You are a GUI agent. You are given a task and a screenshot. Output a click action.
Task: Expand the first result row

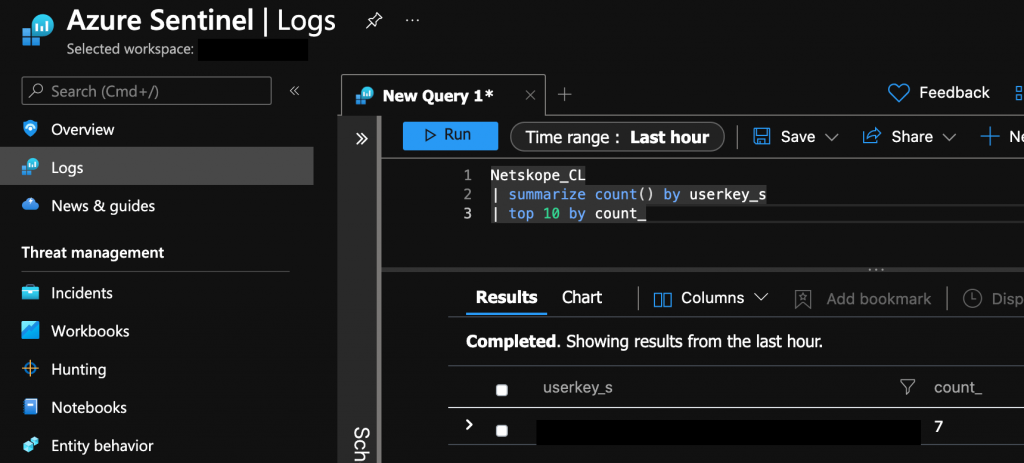tap(468, 425)
